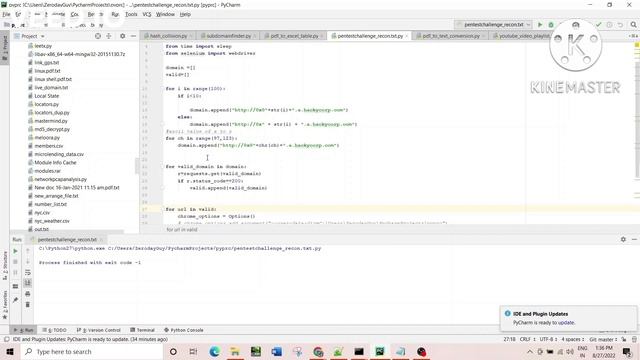Toggle scroll to end in Run console
This screenshot has width=640, height=360.
(x=28, y=283)
